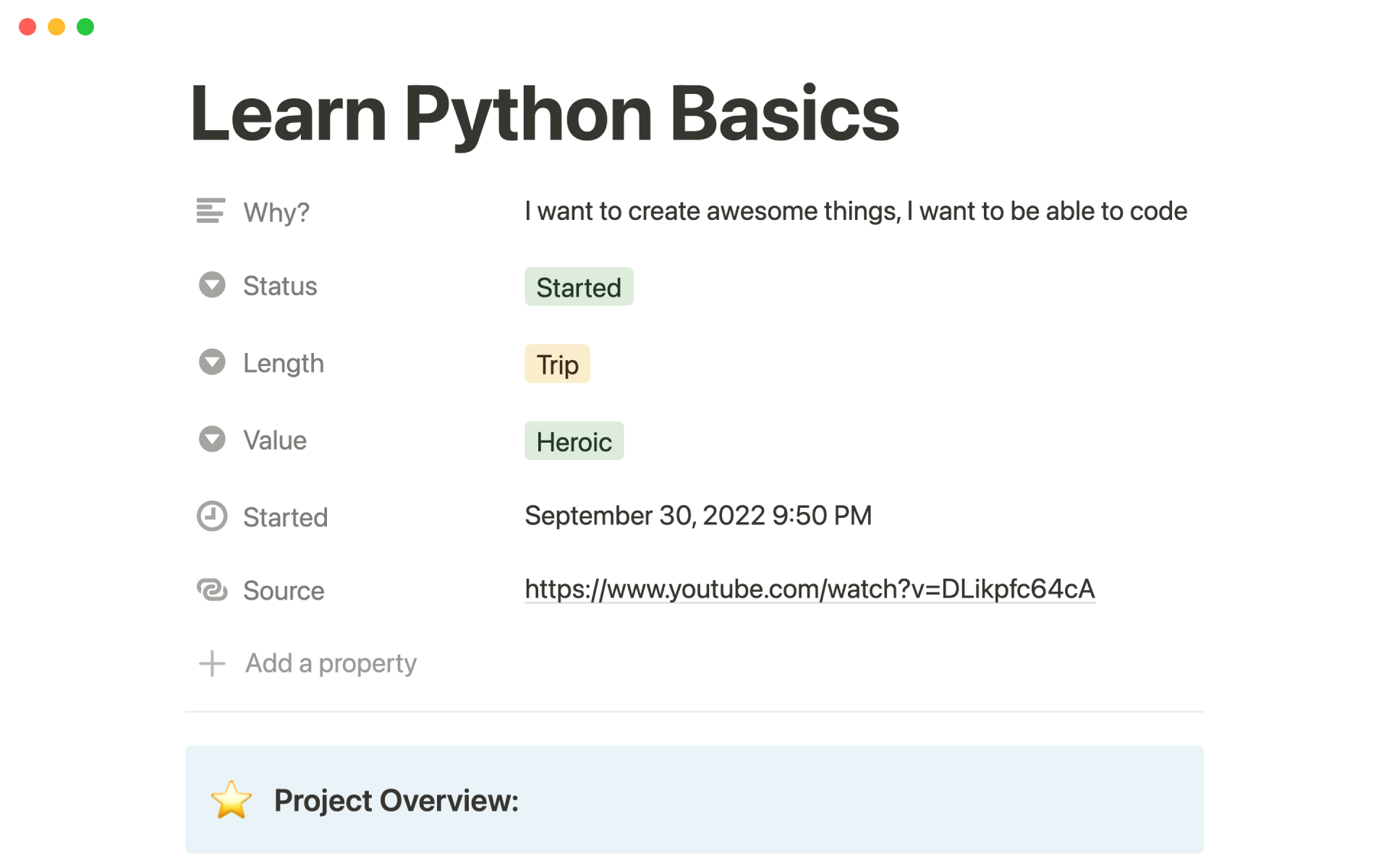Click the Project Overview callout heading
The width and height of the screenshot is (1389, 868).
(x=396, y=801)
